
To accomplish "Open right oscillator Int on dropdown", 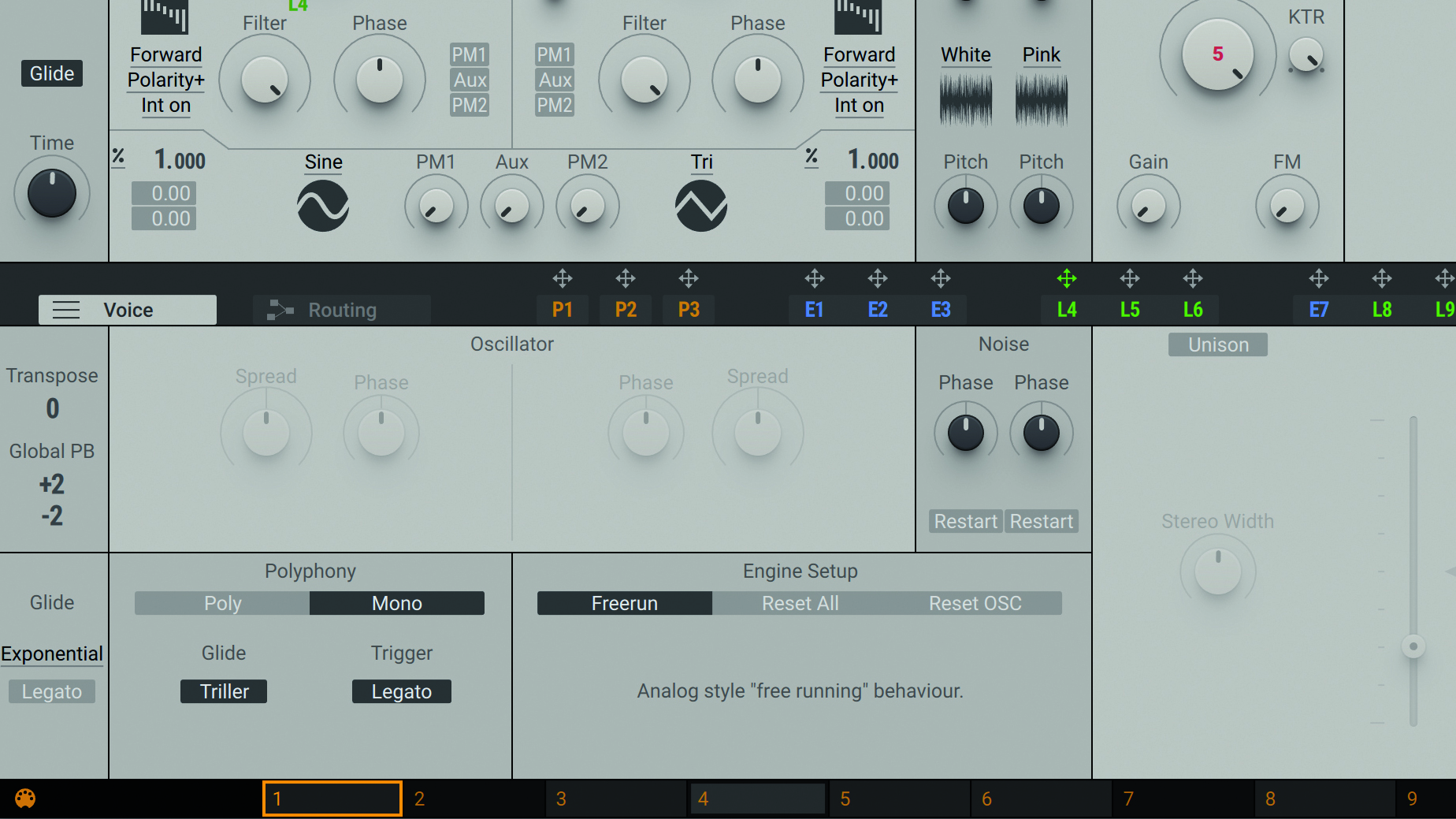I will [859, 105].
